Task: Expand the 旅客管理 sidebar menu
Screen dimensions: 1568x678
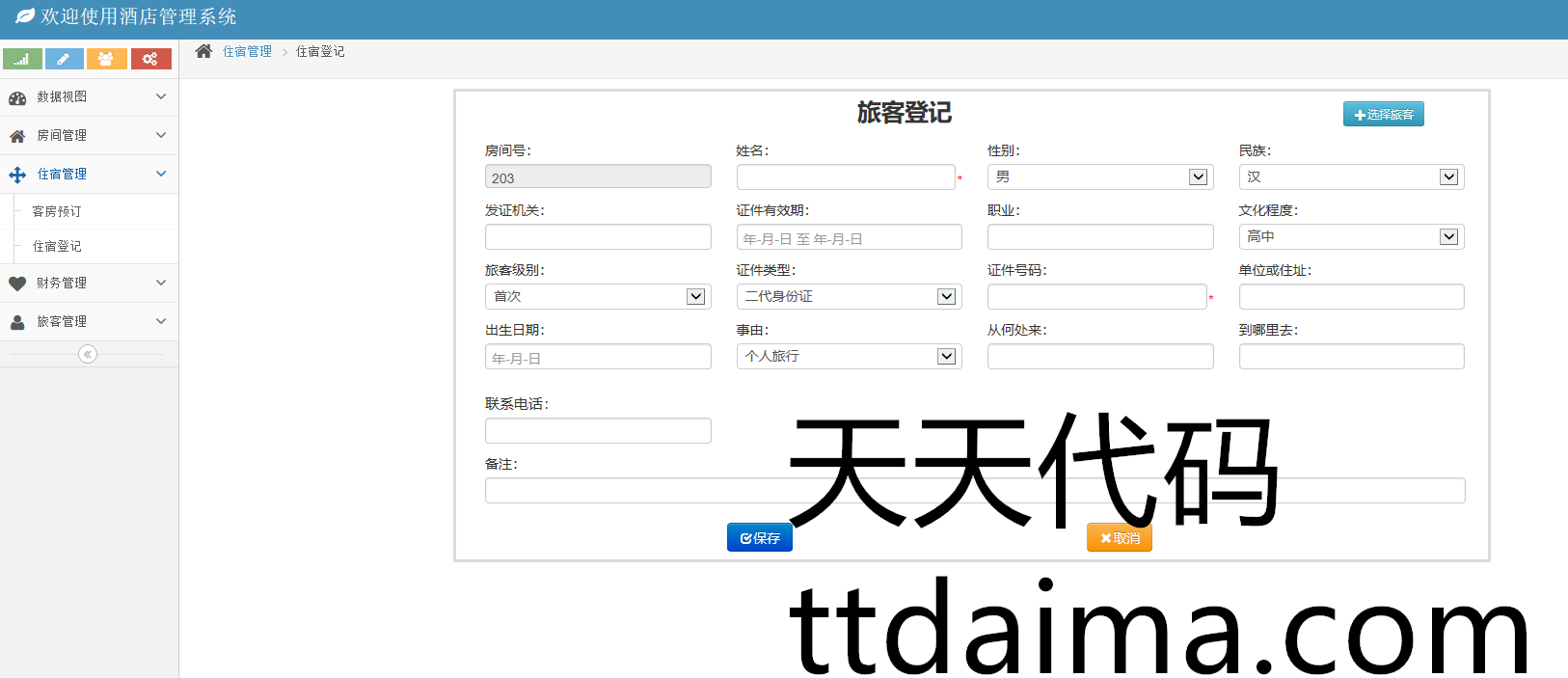Action: [89, 321]
